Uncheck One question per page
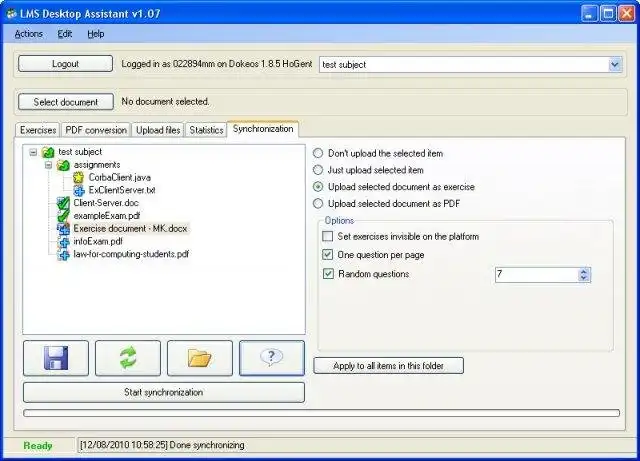The width and height of the screenshot is (640, 461). pyautogui.click(x=328, y=255)
